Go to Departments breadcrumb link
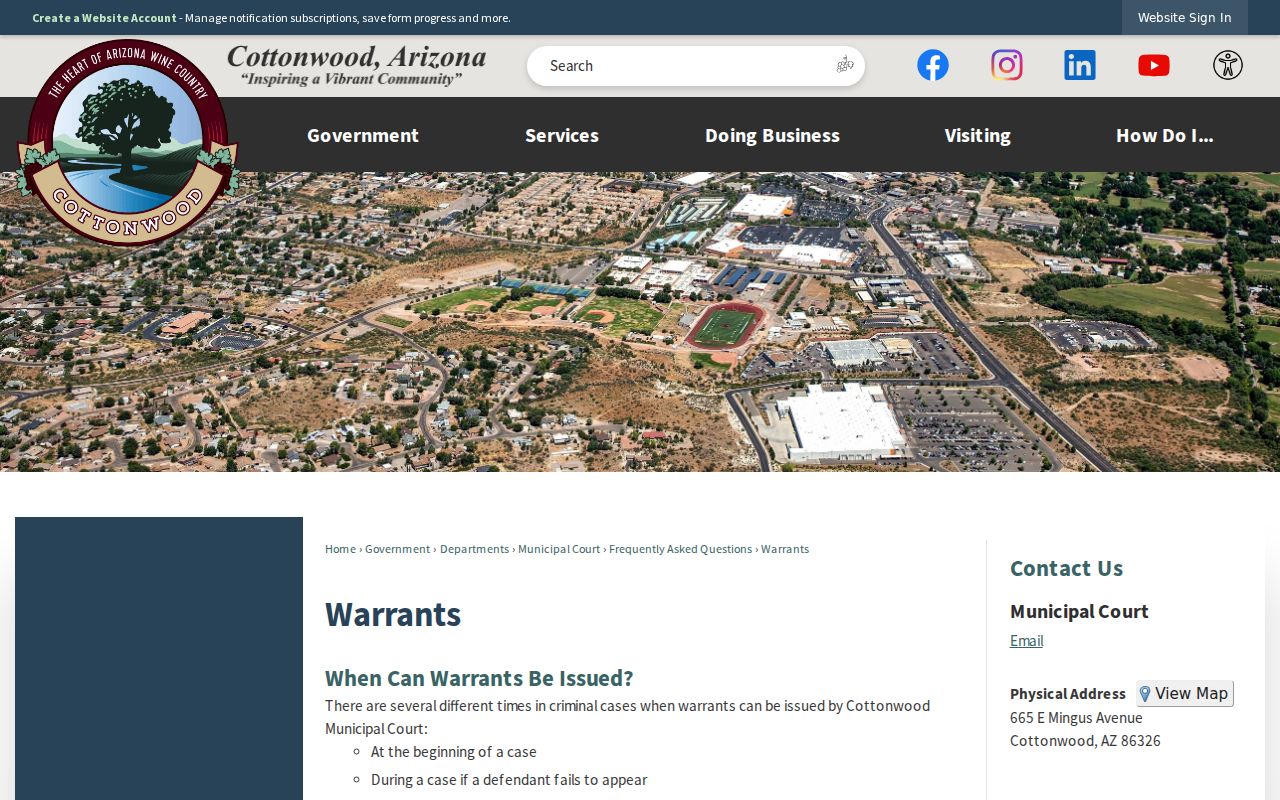Screen dimensions: 1280x800 click(475, 549)
